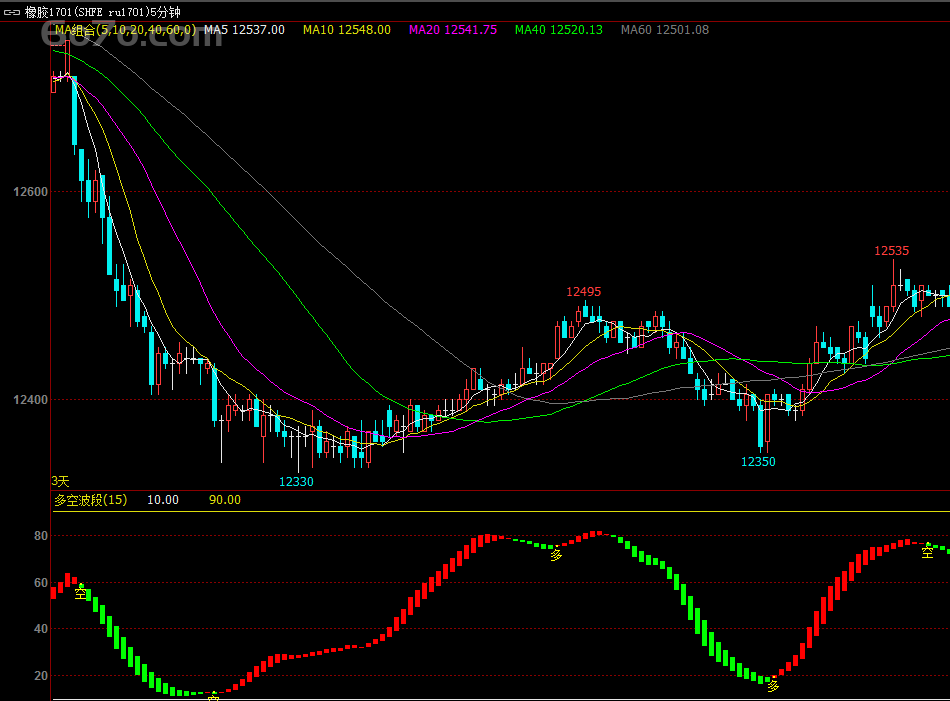Viewport: 950px width, 701px height.
Task: Select the 多空波段(15) indicator name
Action: point(91,500)
